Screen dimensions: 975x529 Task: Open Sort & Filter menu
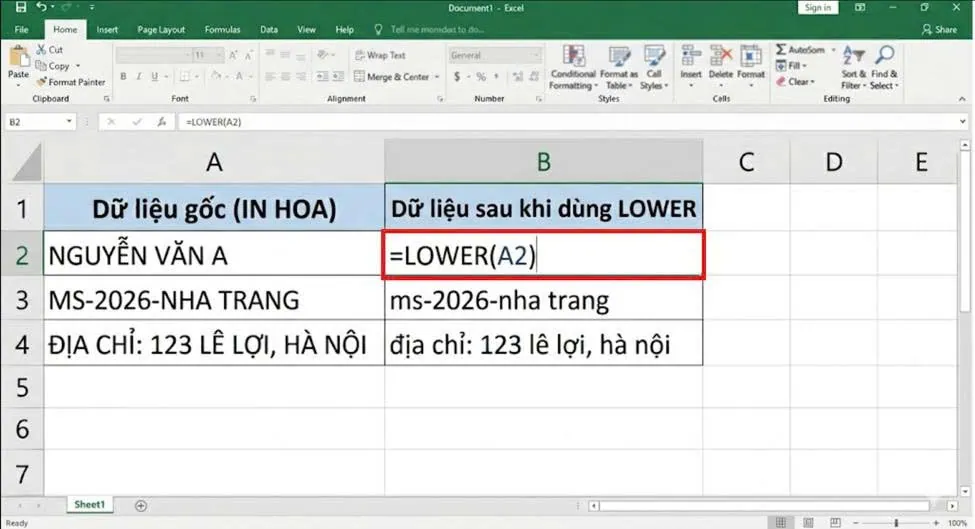point(853,67)
